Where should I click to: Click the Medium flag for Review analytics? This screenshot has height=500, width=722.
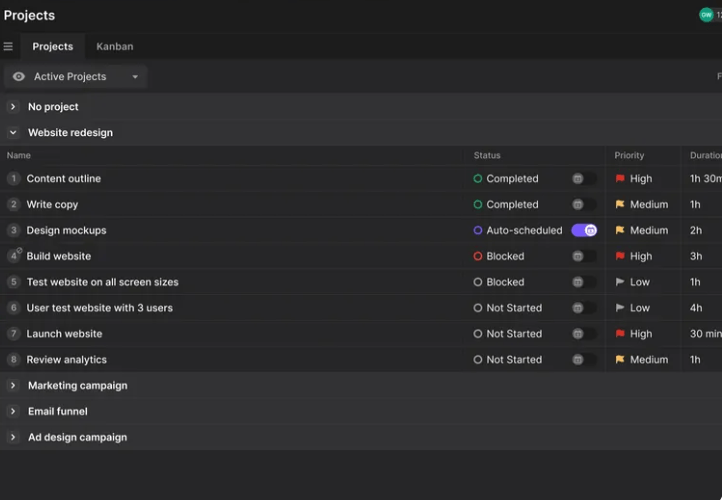click(620, 360)
